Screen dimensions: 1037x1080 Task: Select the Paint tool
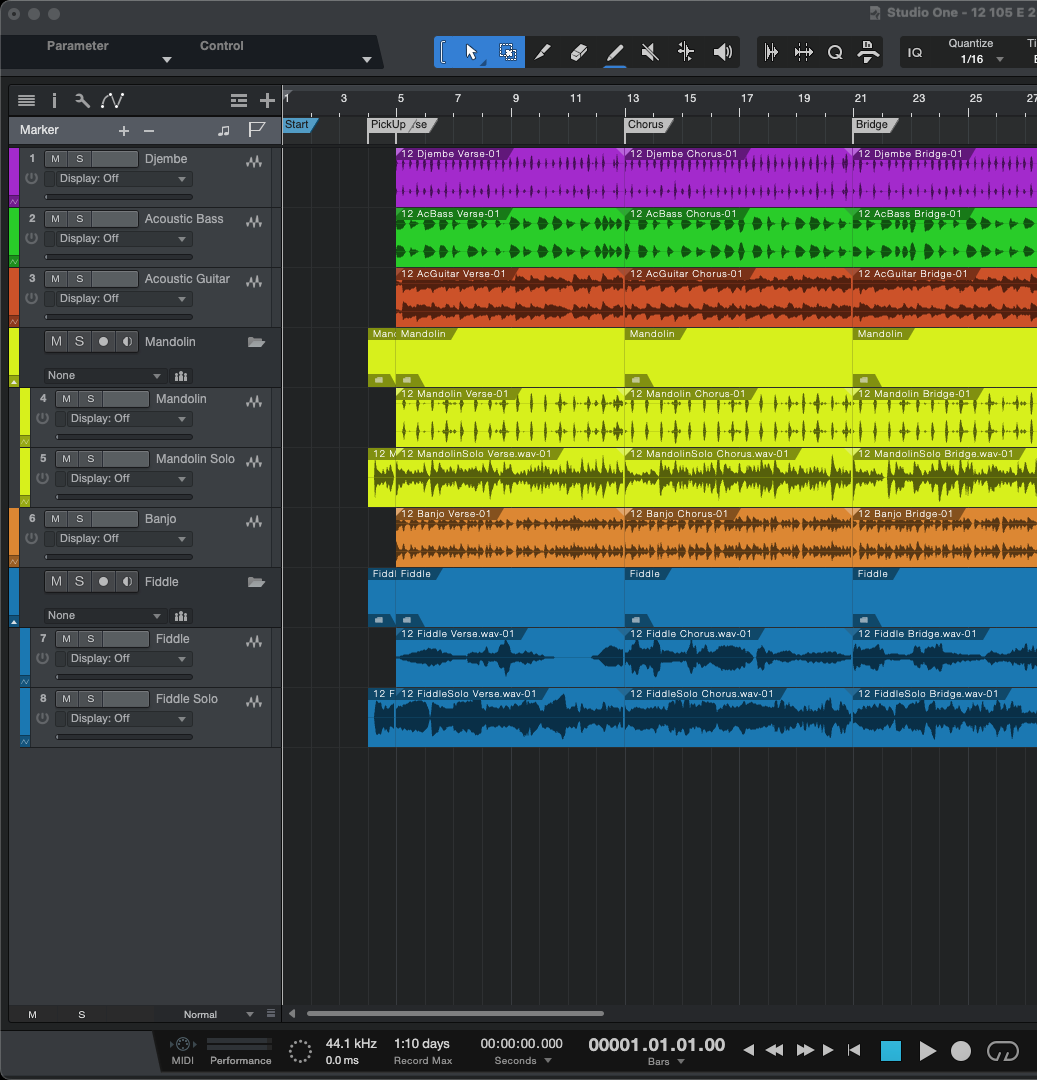[614, 52]
